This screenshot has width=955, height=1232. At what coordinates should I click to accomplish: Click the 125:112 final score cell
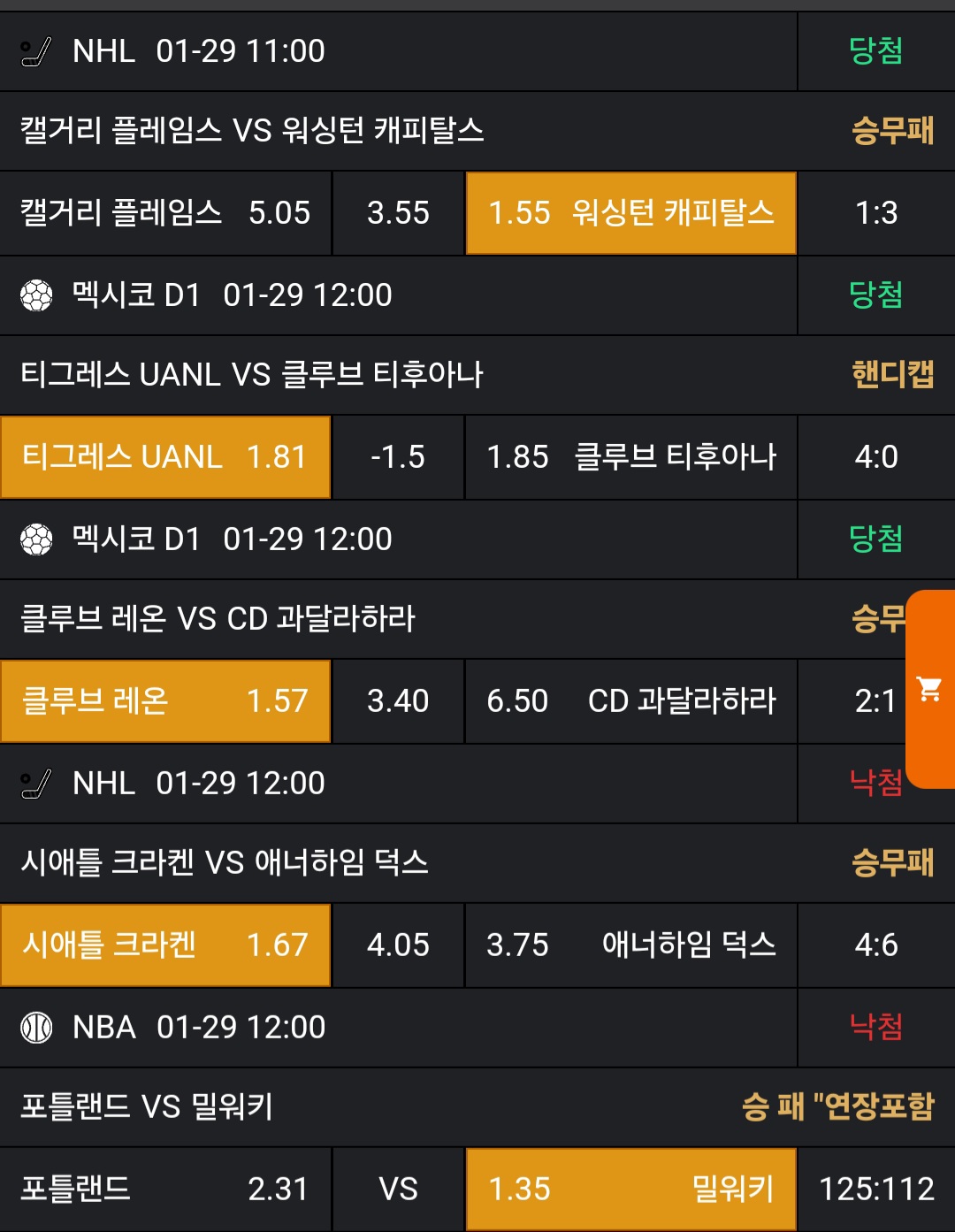876,1190
